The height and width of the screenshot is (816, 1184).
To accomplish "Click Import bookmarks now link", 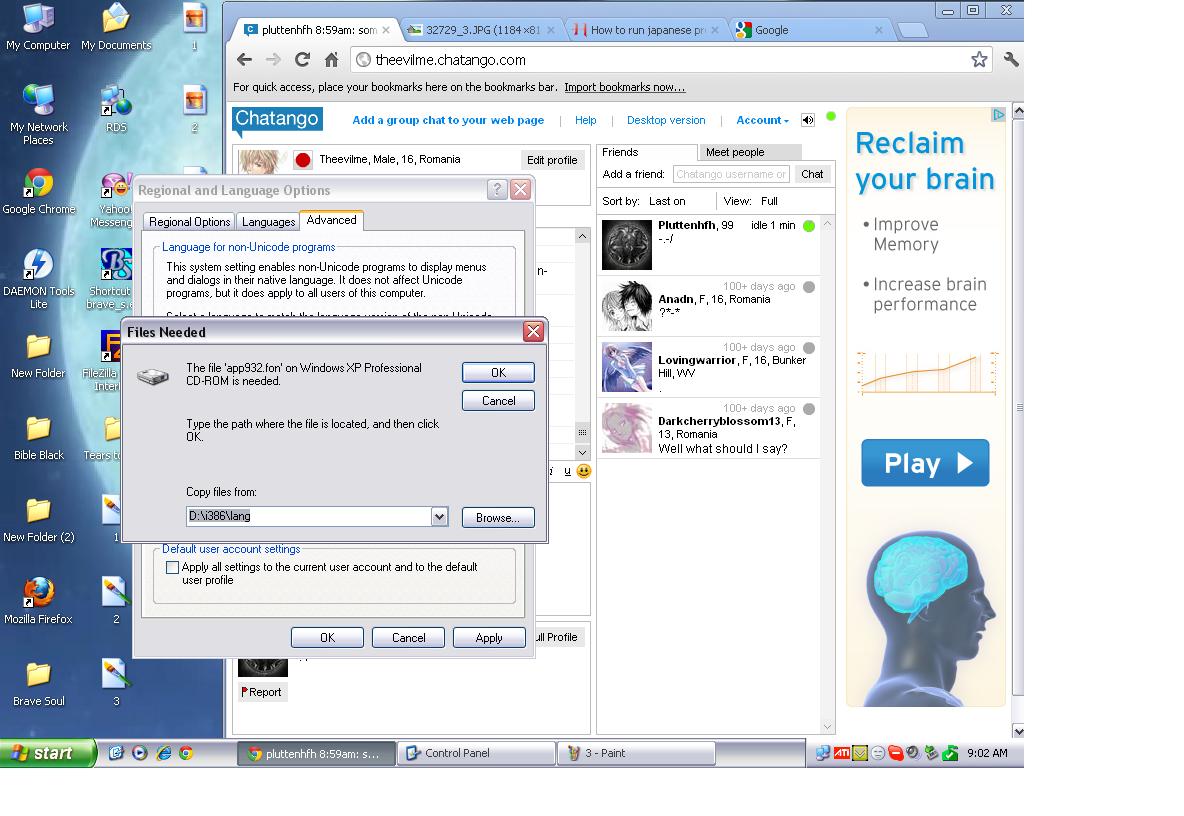I will click(624, 87).
